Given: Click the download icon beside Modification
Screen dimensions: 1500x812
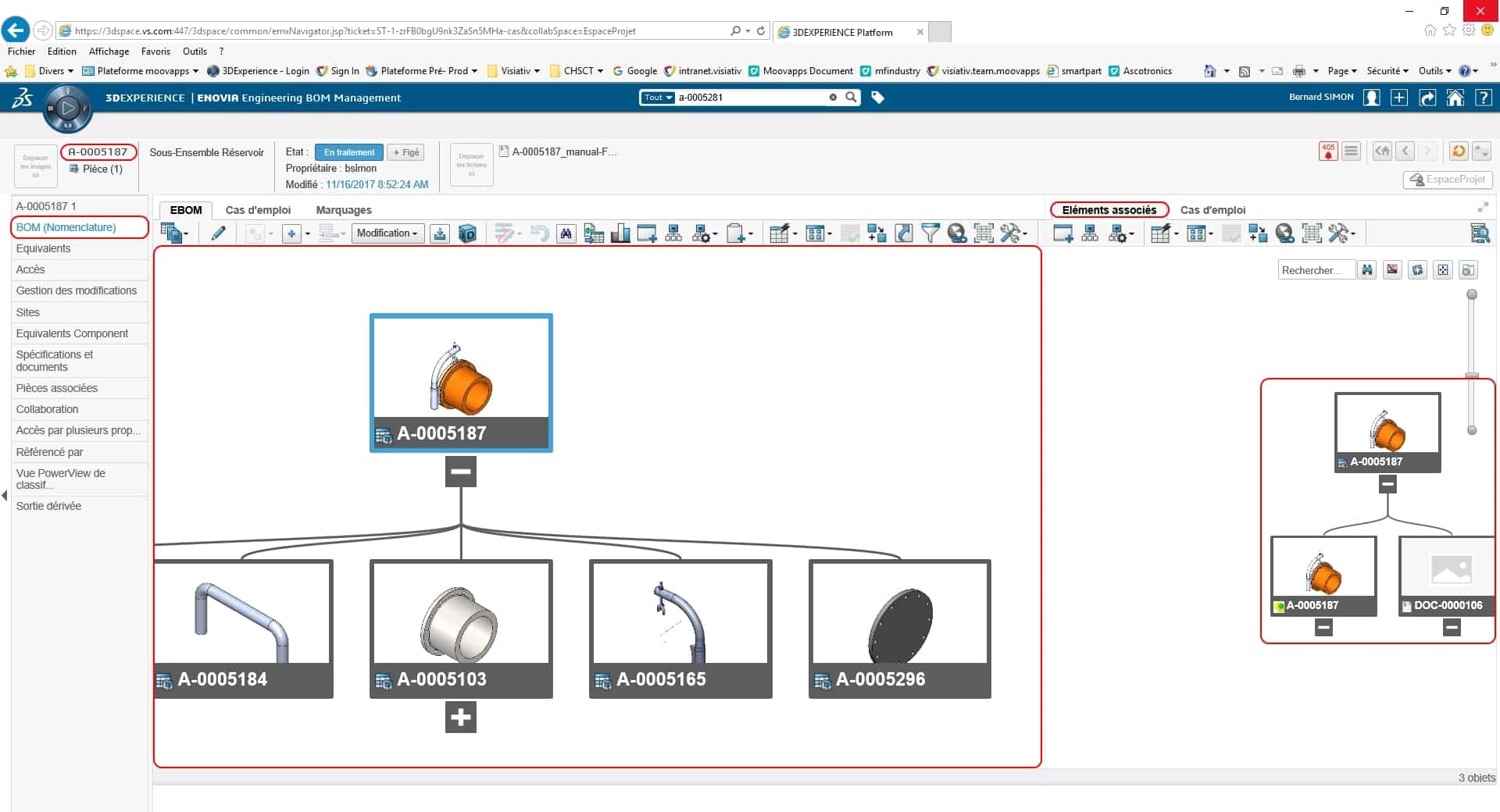Looking at the screenshot, I should (440, 233).
